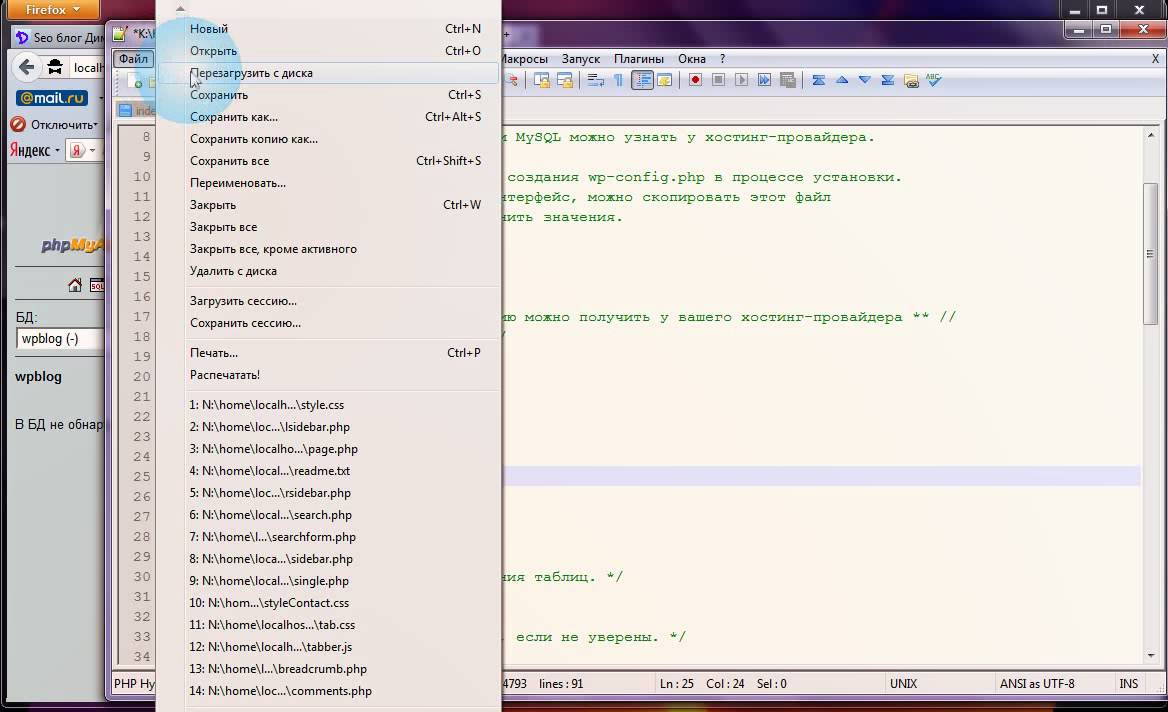Image resolution: width=1168 pixels, height=712 pixels.
Task: Click Firefox back arrow button
Action: 27,67
